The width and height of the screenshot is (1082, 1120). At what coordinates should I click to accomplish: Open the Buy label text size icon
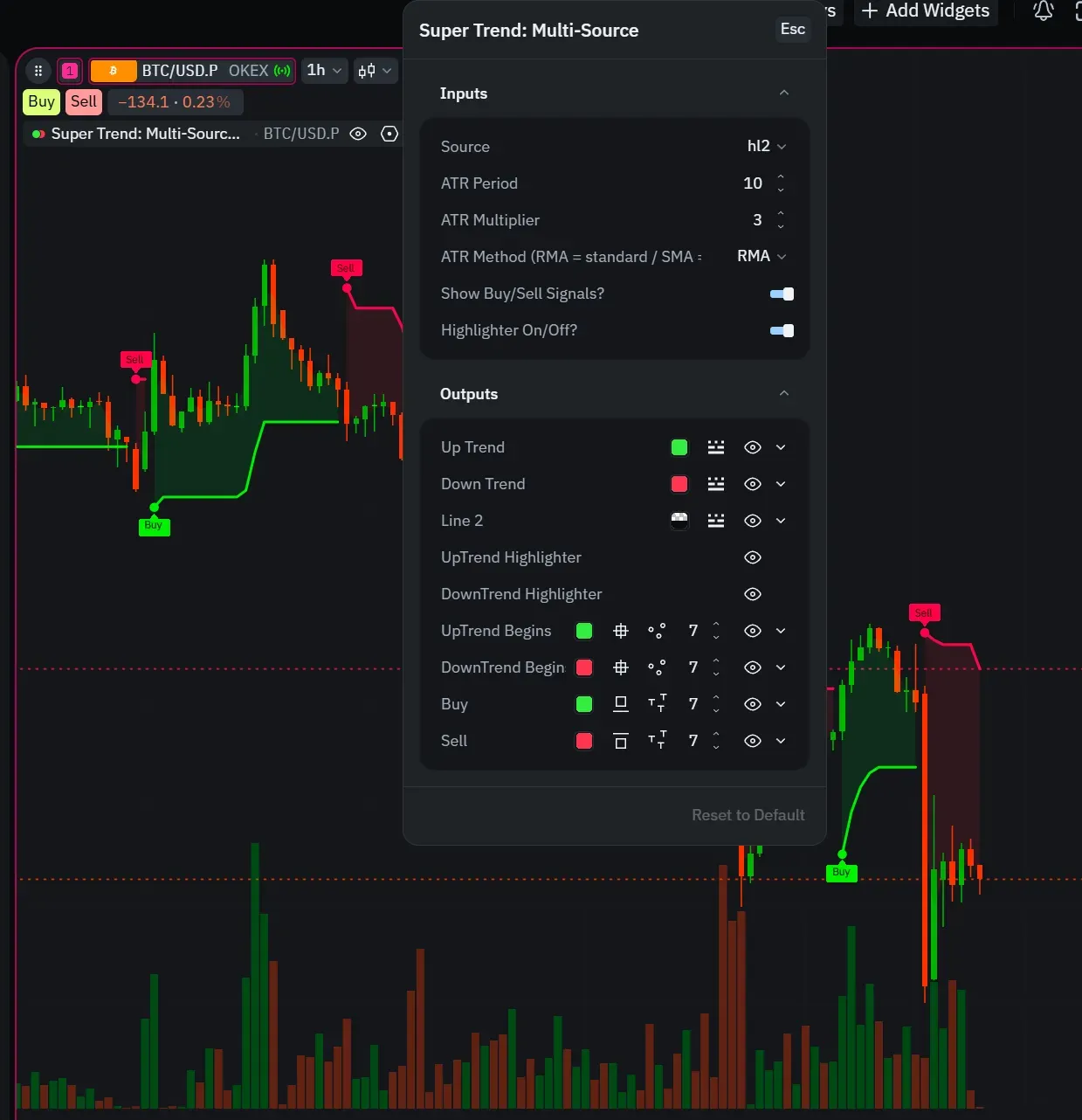click(x=657, y=704)
